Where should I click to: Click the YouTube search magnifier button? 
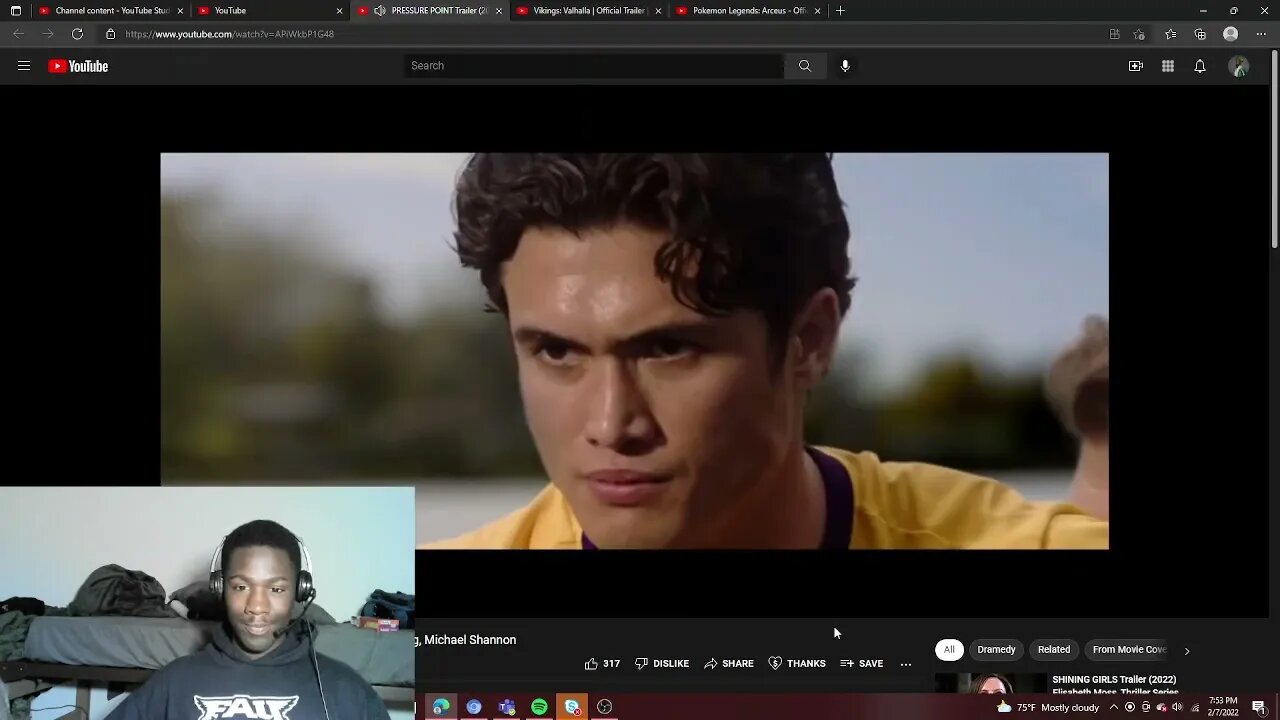tap(804, 66)
